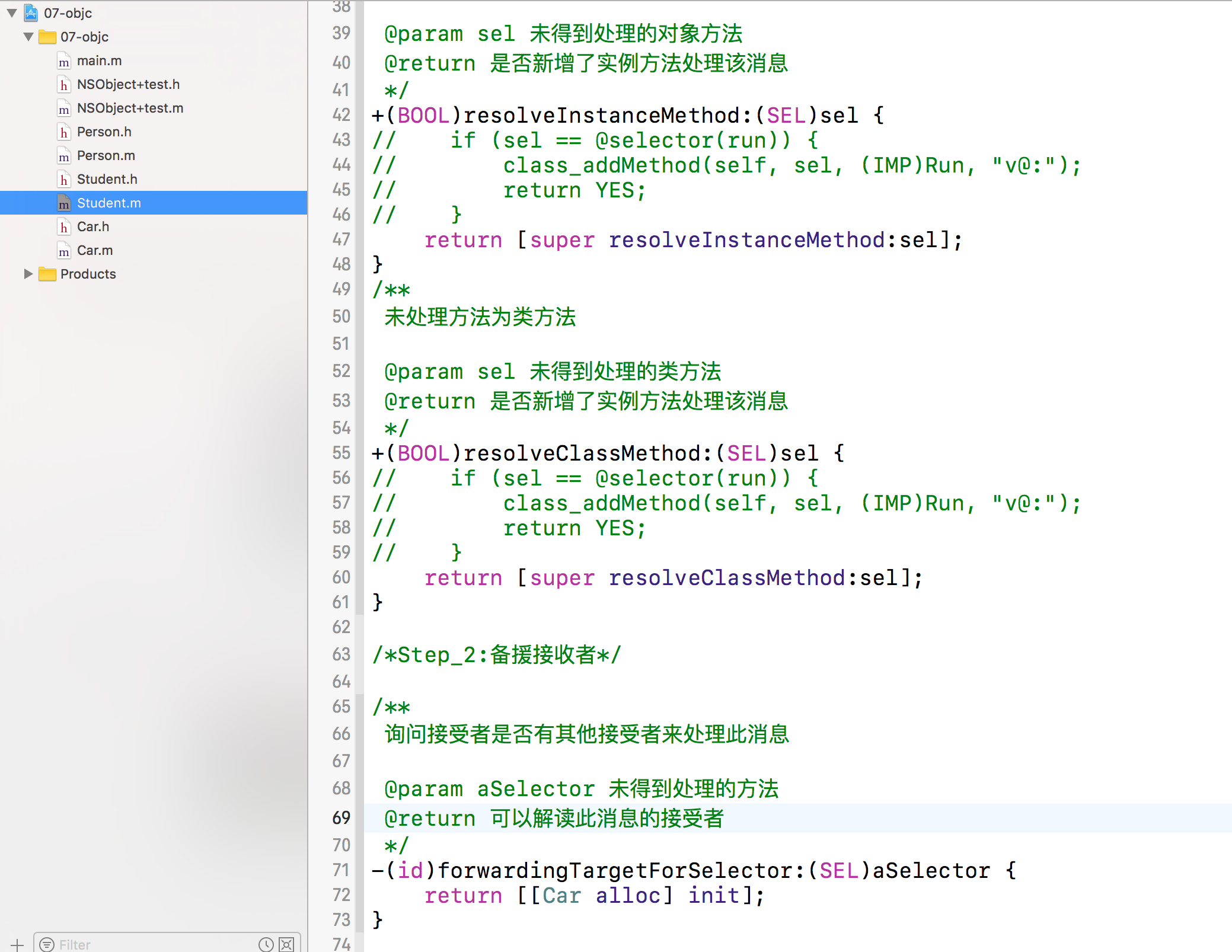Click the Car.h header file icon
The height and width of the screenshot is (952, 1232).
click(x=64, y=227)
